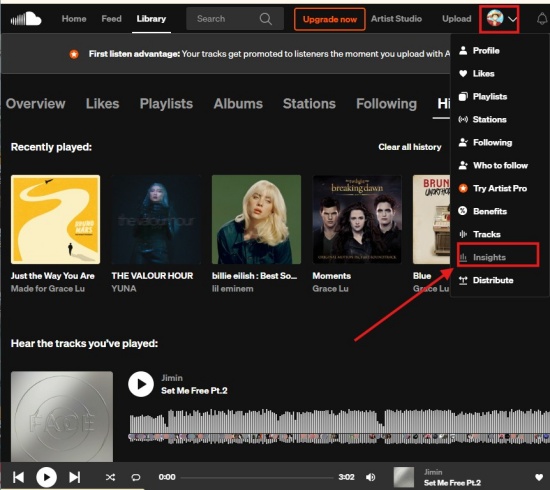Open the FACE album artwork
Screen dimensions: 550x490
coord(62,416)
